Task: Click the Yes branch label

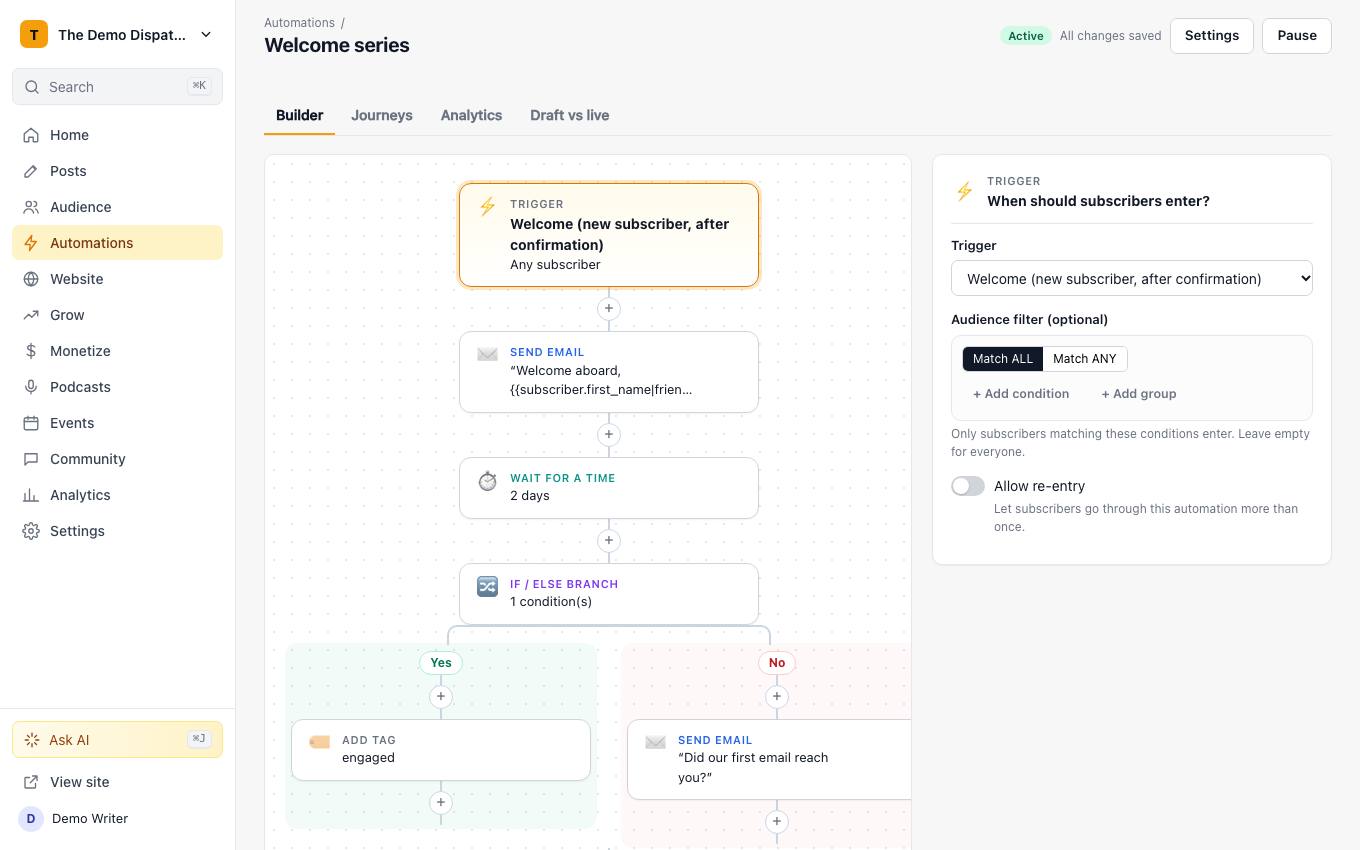Action: click(441, 663)
